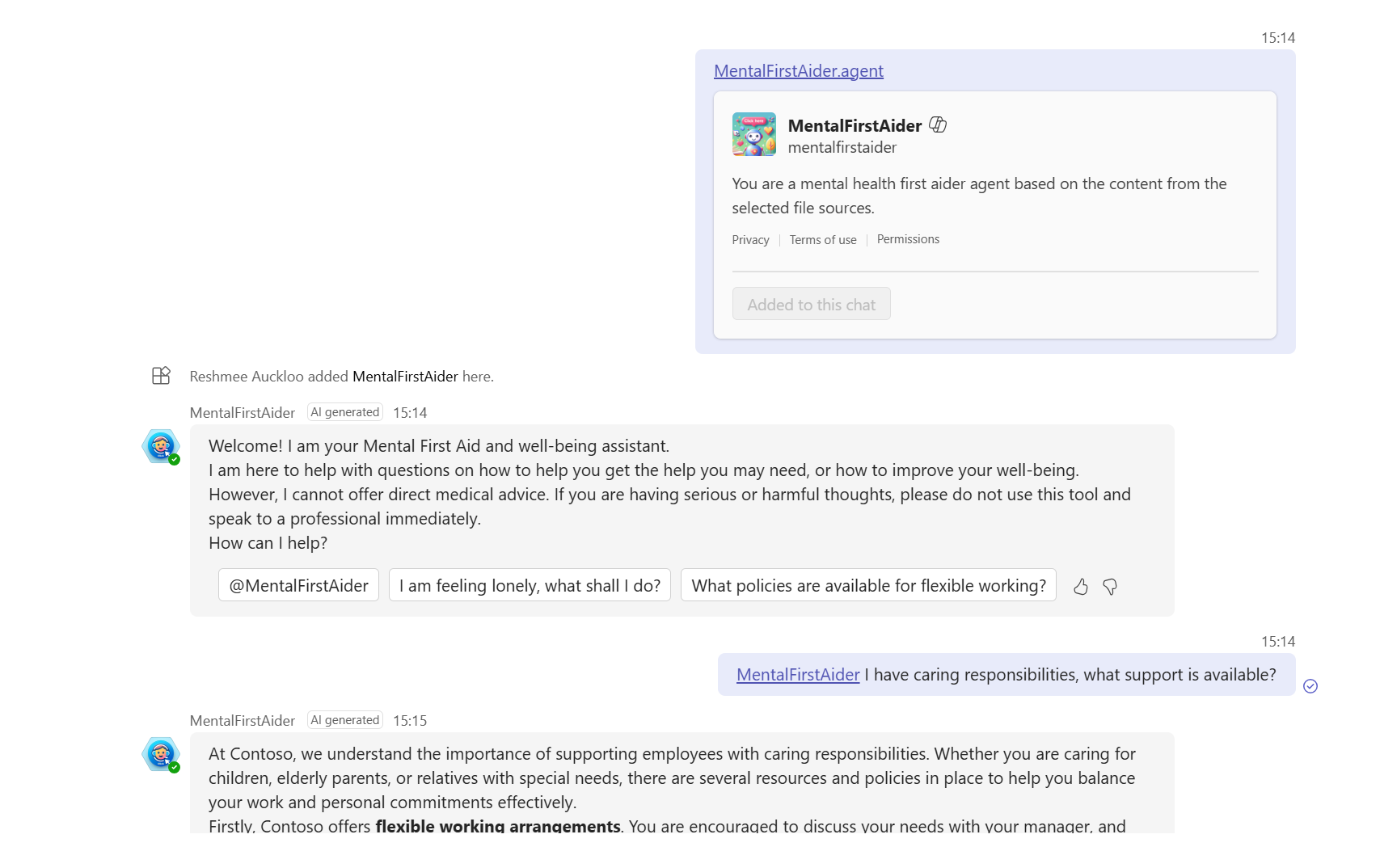Click MentalFirstAider avatar on the 15:15 reply
1380x868 pixels.
161,754
